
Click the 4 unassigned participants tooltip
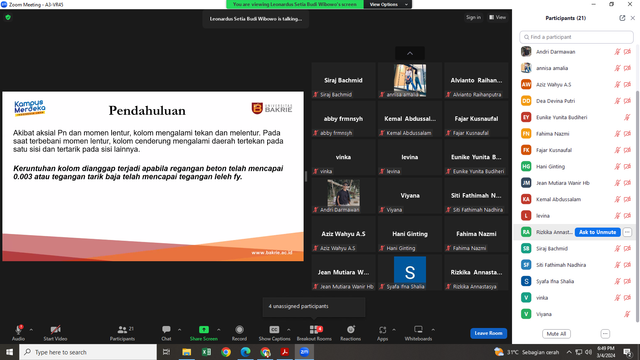point(314,306)
